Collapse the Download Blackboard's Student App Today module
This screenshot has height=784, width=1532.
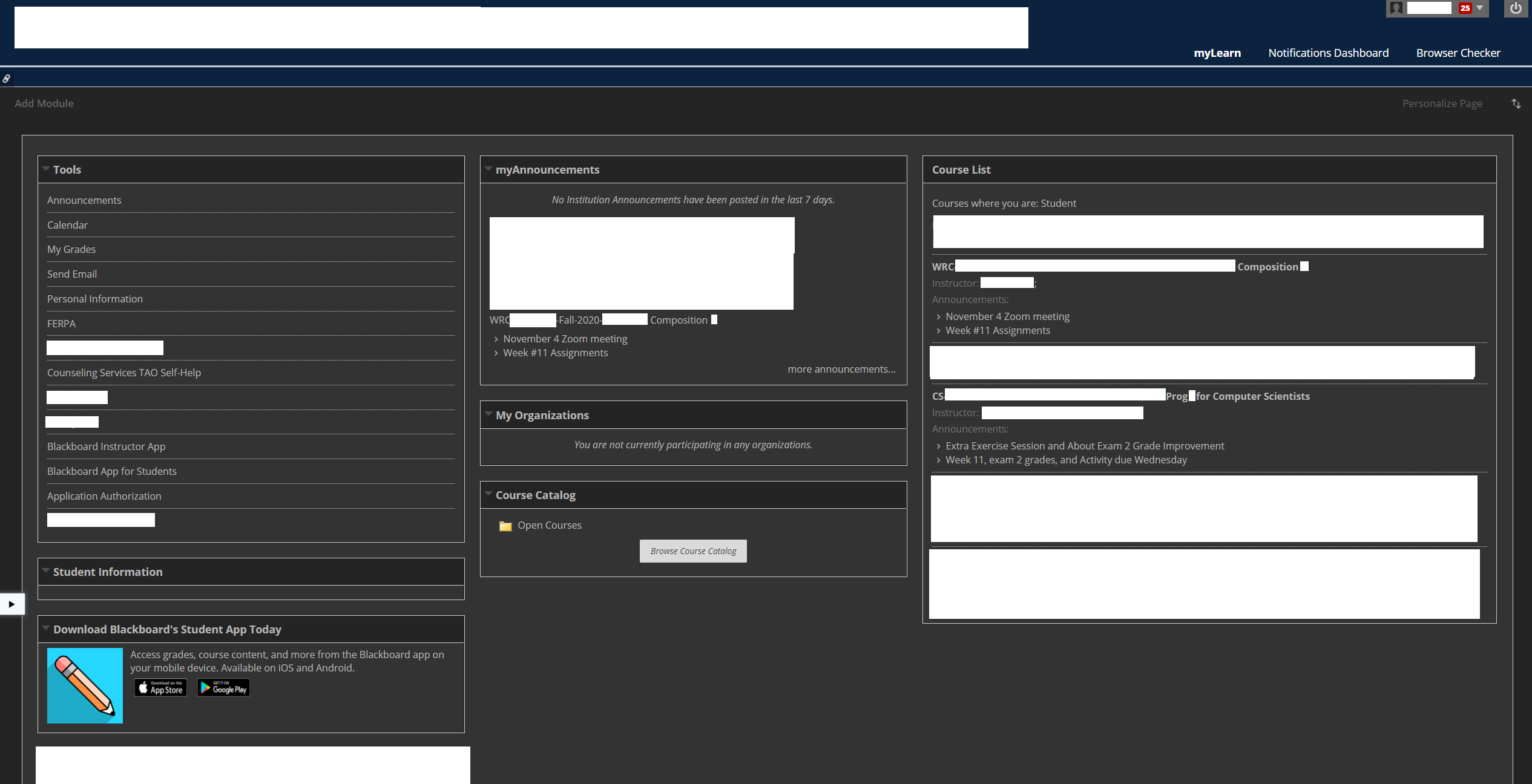(46, 629)
